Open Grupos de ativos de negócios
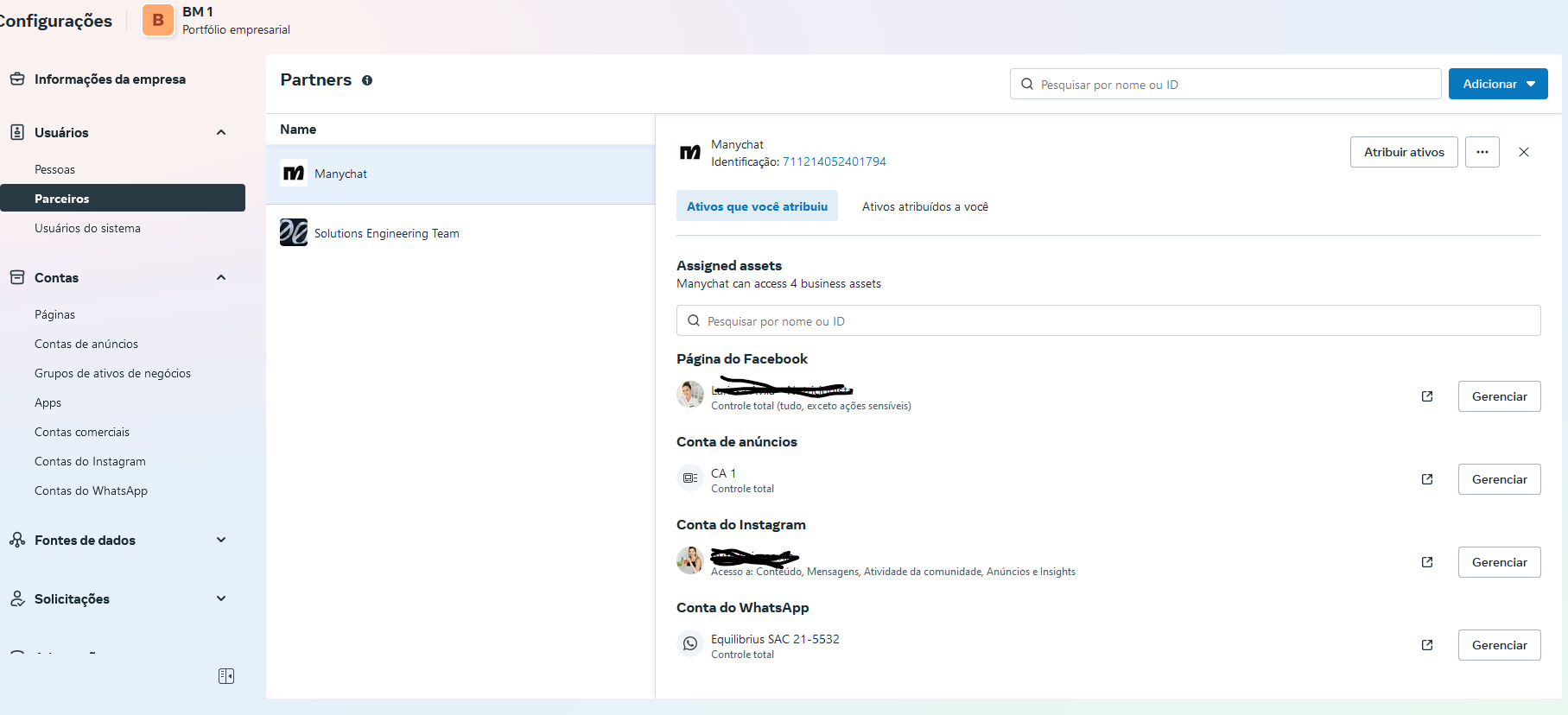The width and height of the screenshot is (1568, 715). pyautogui.click(x=112, y=373)
